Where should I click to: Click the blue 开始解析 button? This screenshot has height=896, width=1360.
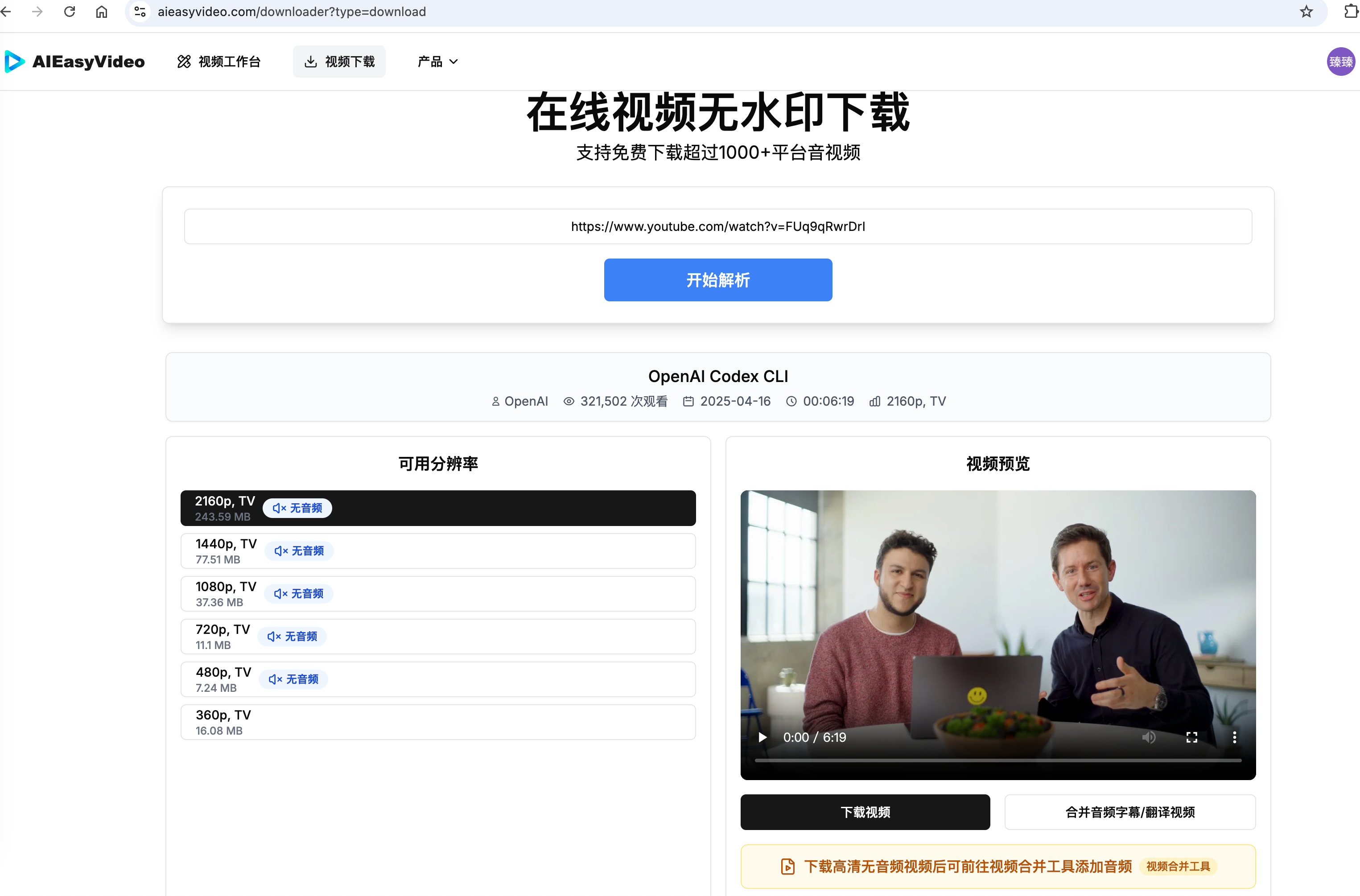pos(718,280)
